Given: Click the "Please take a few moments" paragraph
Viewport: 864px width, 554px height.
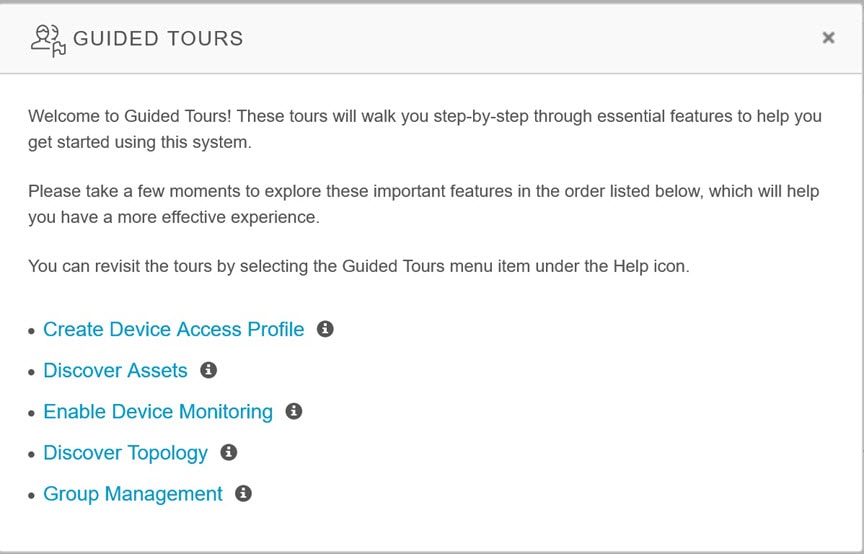Looking at the screenshot, I should (424, 204).
